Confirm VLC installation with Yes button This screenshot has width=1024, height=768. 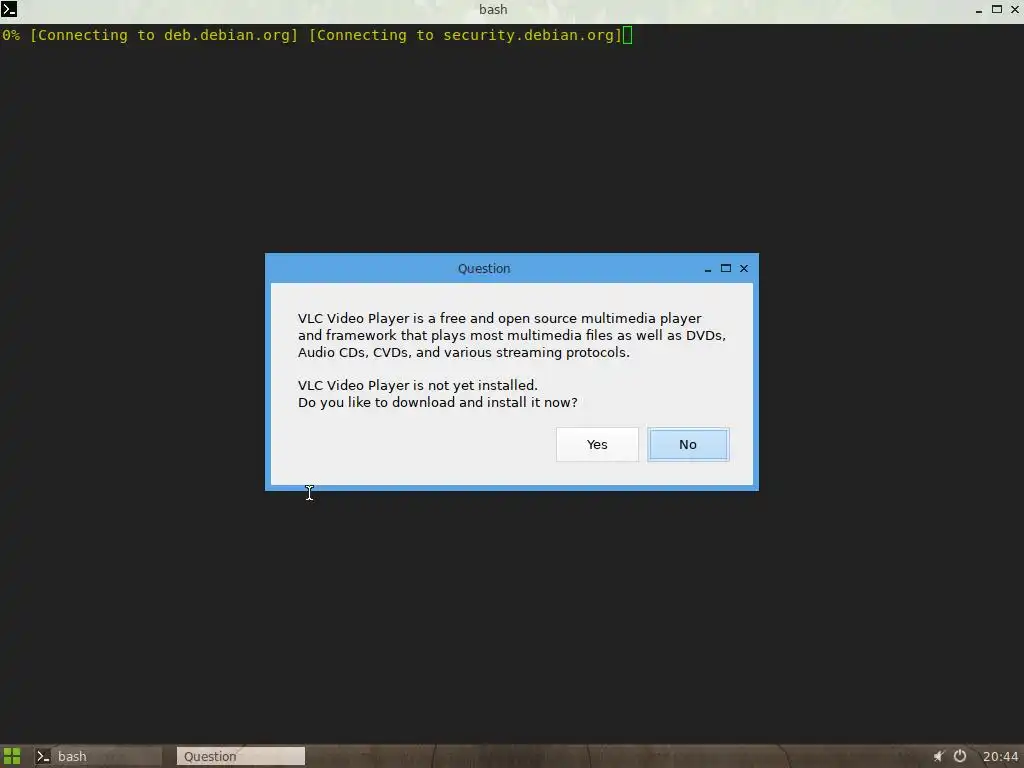(x=597, y=445)
